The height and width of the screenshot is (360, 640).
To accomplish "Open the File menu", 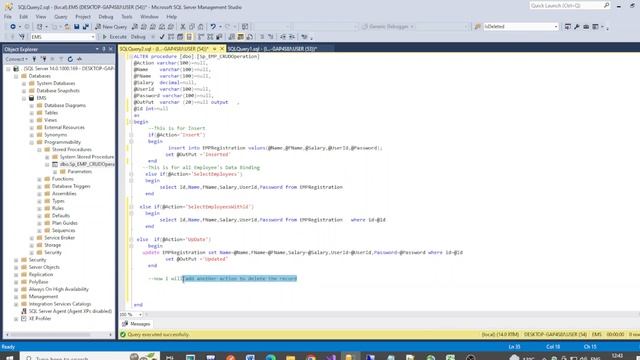I will coord(8,17).
